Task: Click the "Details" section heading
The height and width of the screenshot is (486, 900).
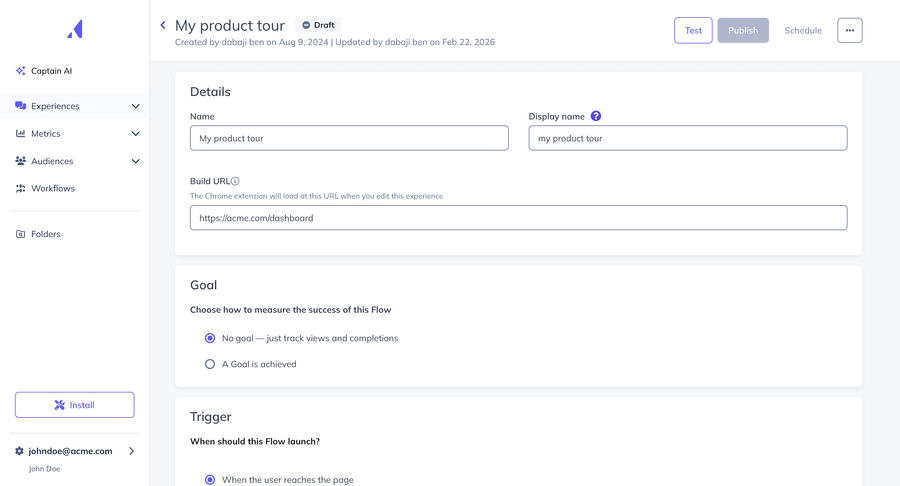Action: 210,92
